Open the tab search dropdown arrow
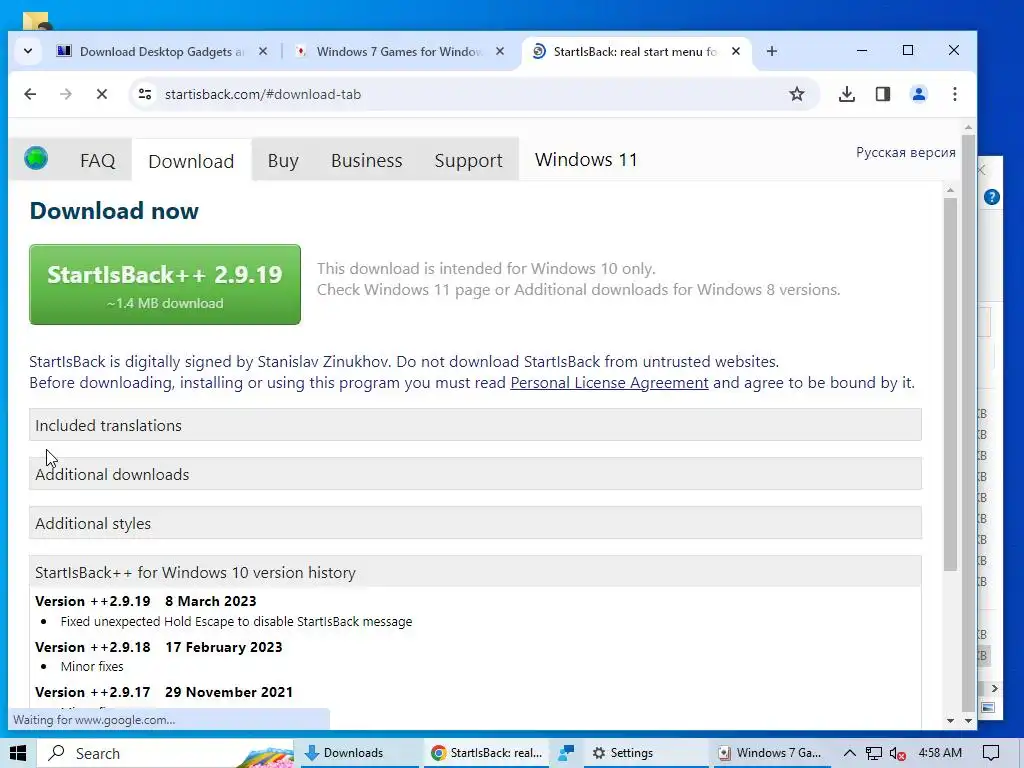 pos(27,51)
